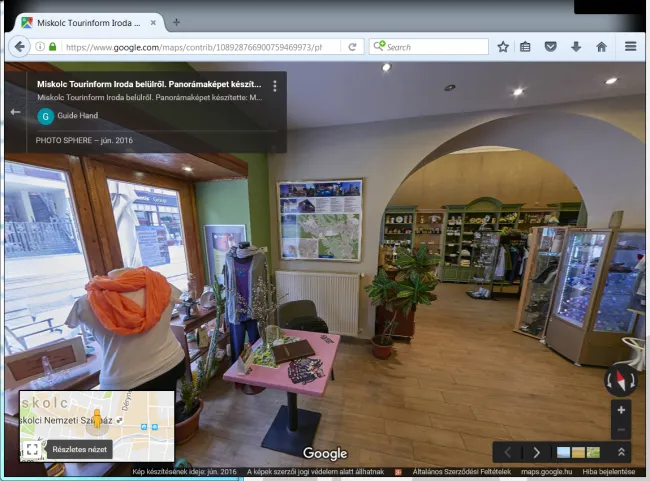Click the Pegman on the minimap
Viewport: 650px width, 481px height.
(97, 419)
